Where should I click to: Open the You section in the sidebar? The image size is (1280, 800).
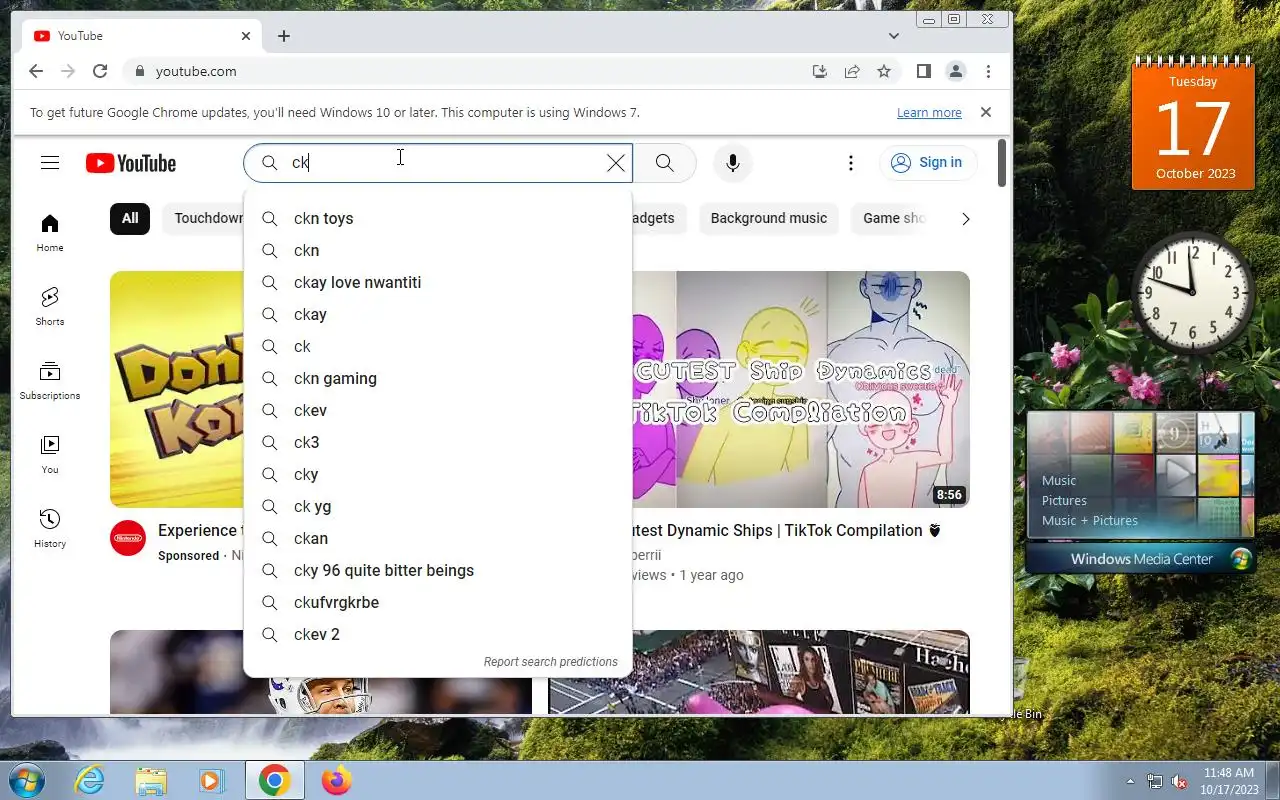pyautogui.click(x=50, y=455)
